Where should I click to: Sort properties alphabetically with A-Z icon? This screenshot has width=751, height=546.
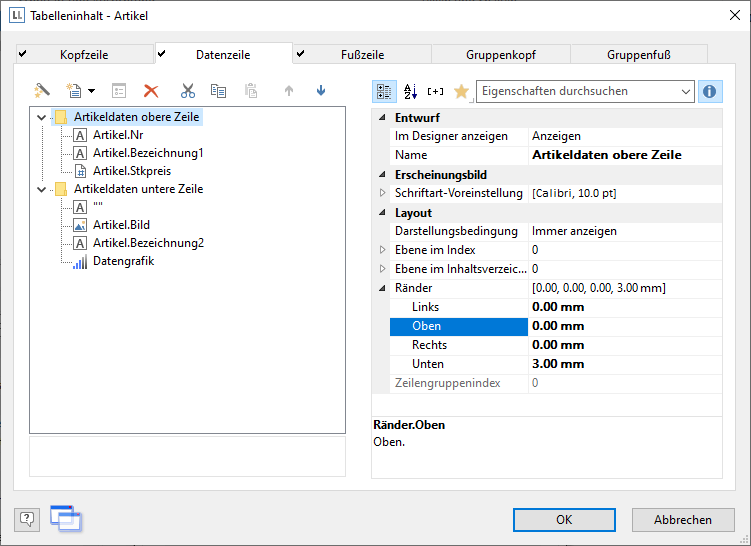click(410, 91)
